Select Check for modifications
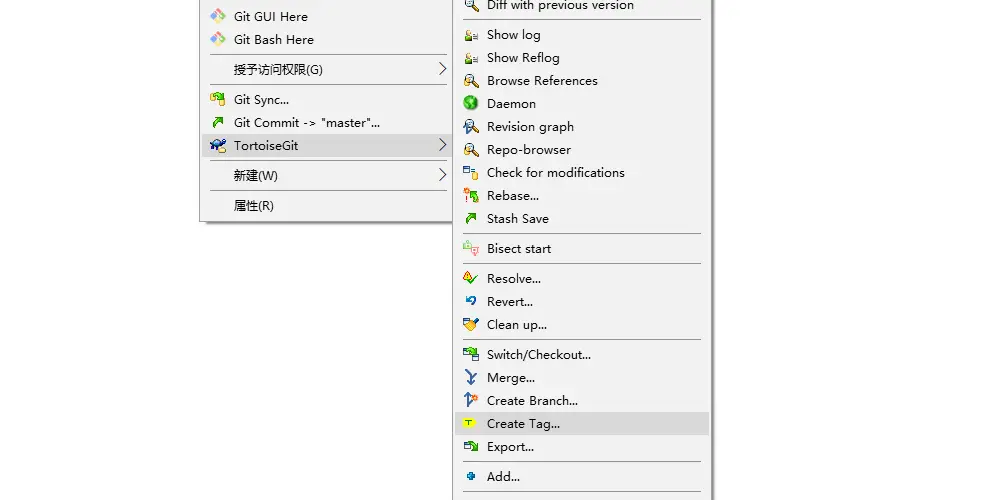1000x500 pixels. pos(582,173)
